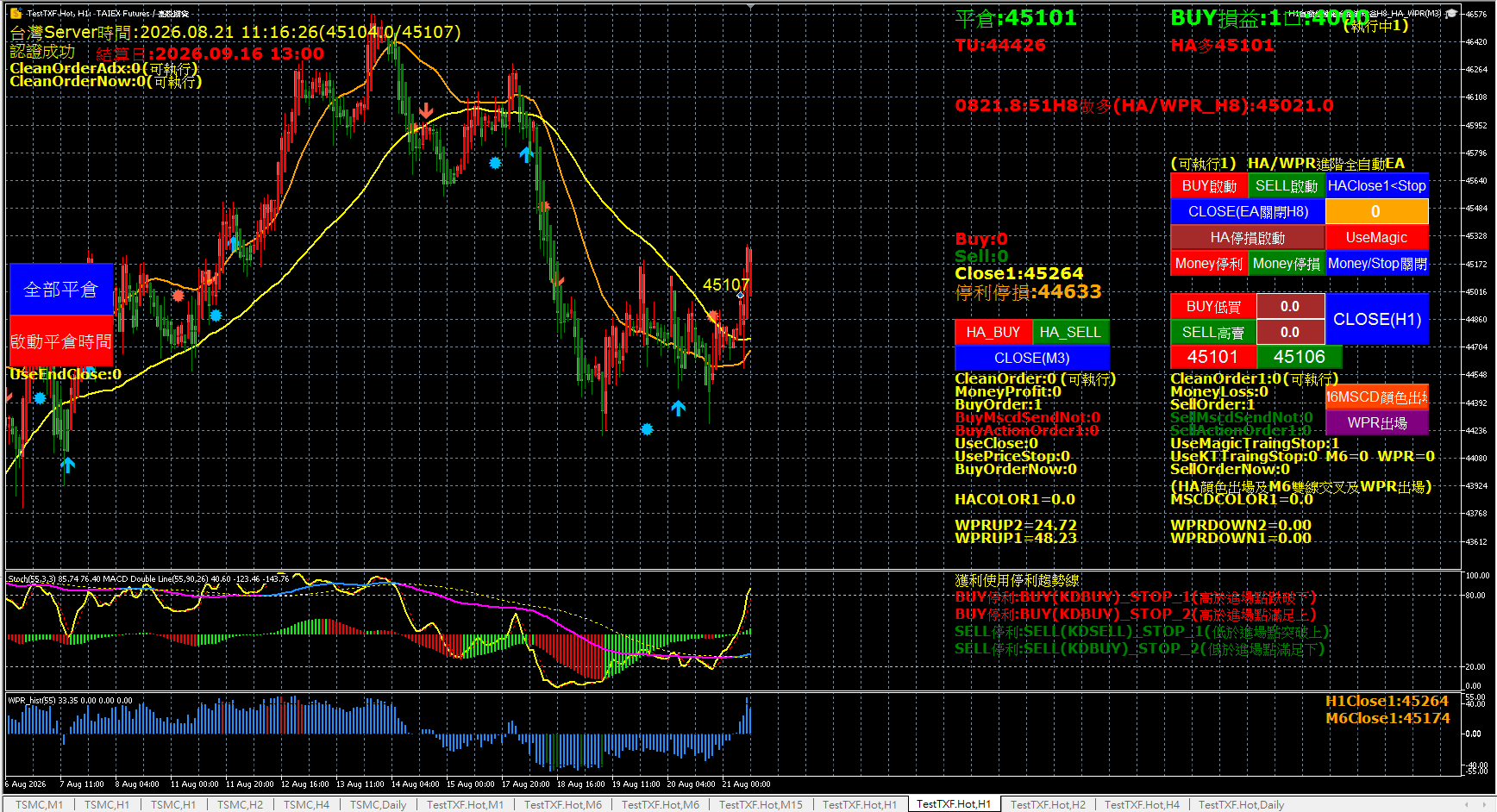Screen dimensions: 1497x812
Task: Click the Money/Stop關閉 button
Action: pyautogui.click(x=1377, y=263)
